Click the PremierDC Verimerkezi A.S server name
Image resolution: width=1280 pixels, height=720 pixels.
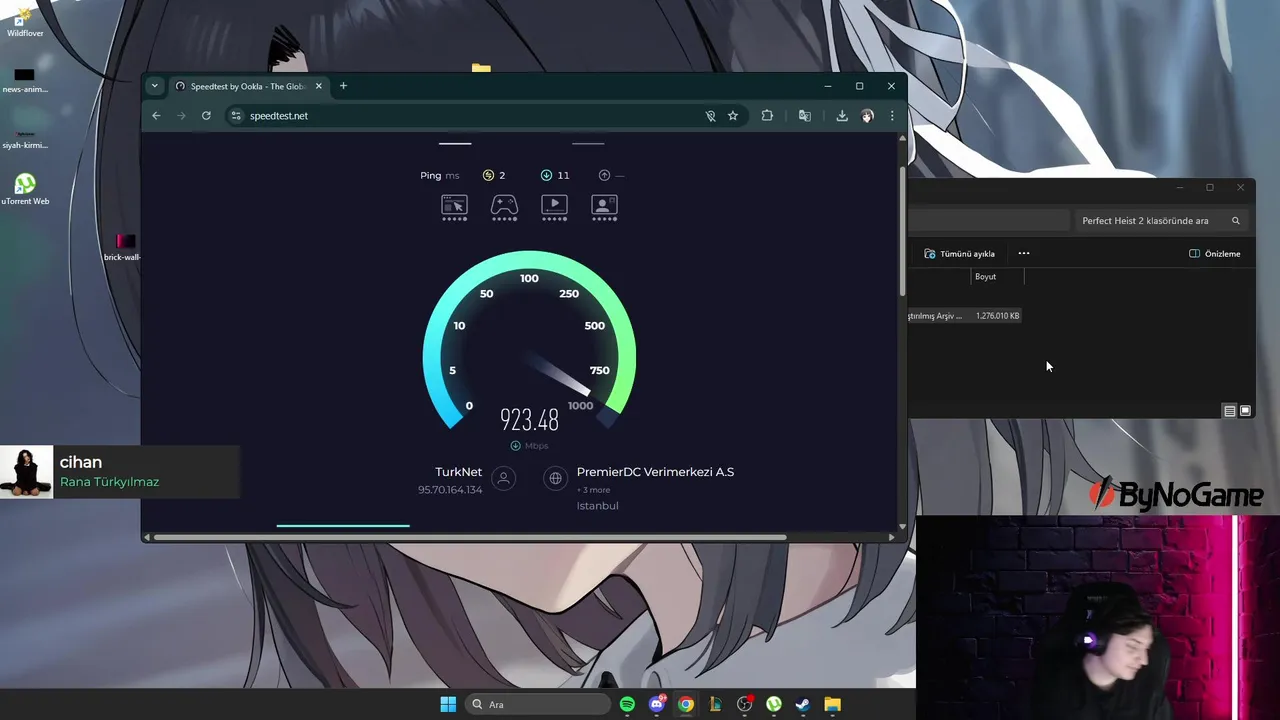[x=655, y=472]
